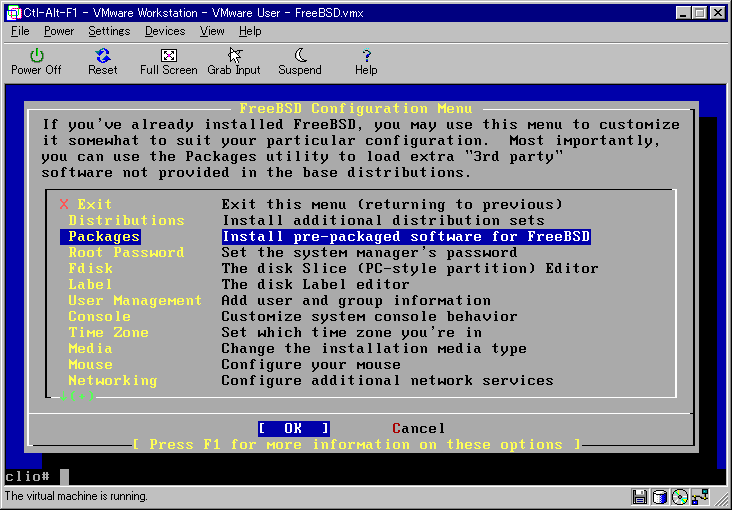This screenshot has height=510, width=732.
Task: Select the Root Password entry
Action: pos(127,253)
